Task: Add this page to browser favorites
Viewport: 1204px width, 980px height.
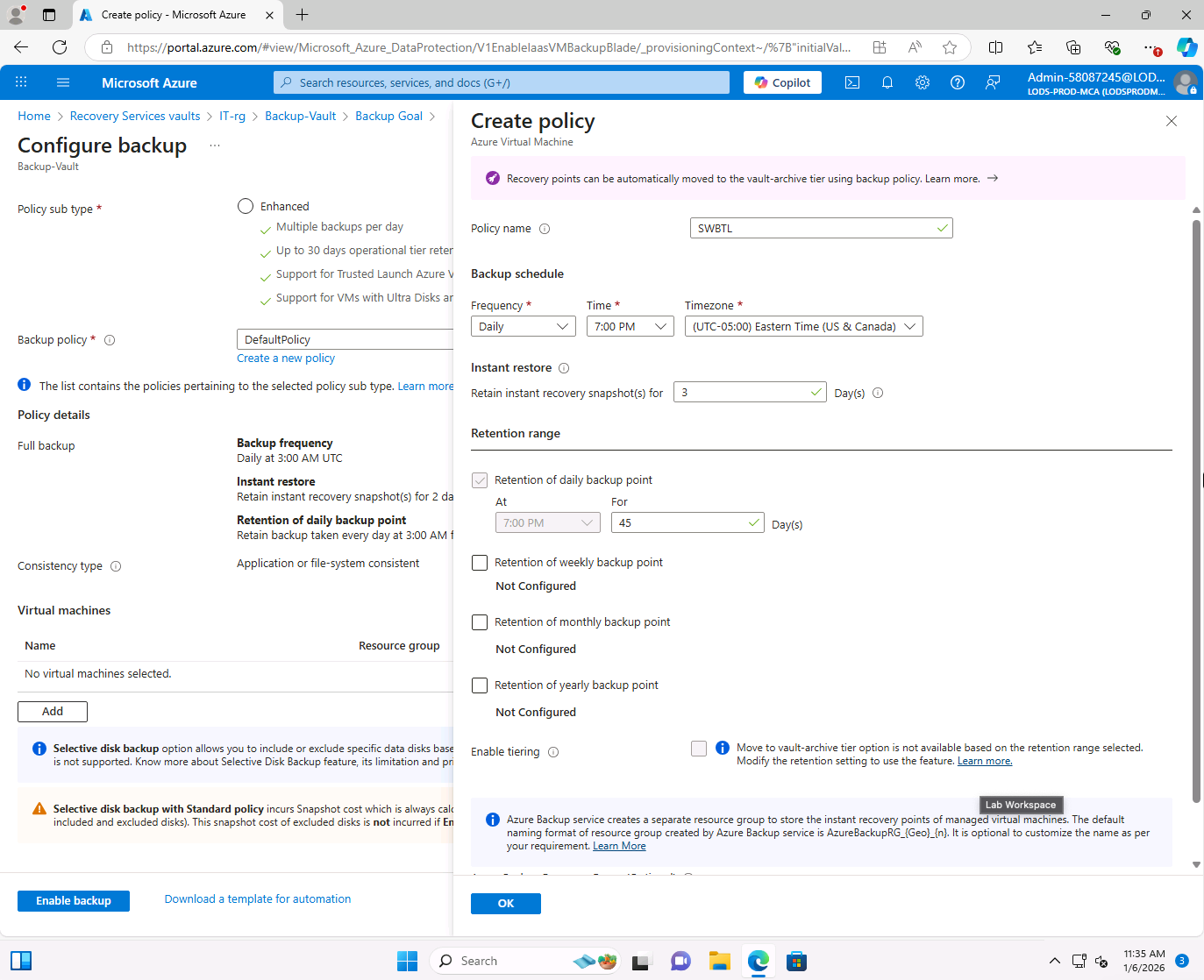Action: click(x=950, y=47)
